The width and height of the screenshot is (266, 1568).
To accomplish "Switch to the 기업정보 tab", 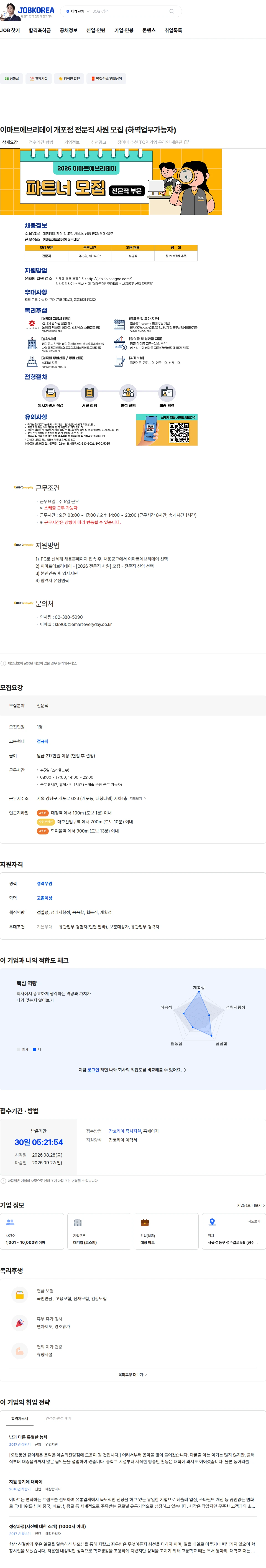I will [72, 142].
